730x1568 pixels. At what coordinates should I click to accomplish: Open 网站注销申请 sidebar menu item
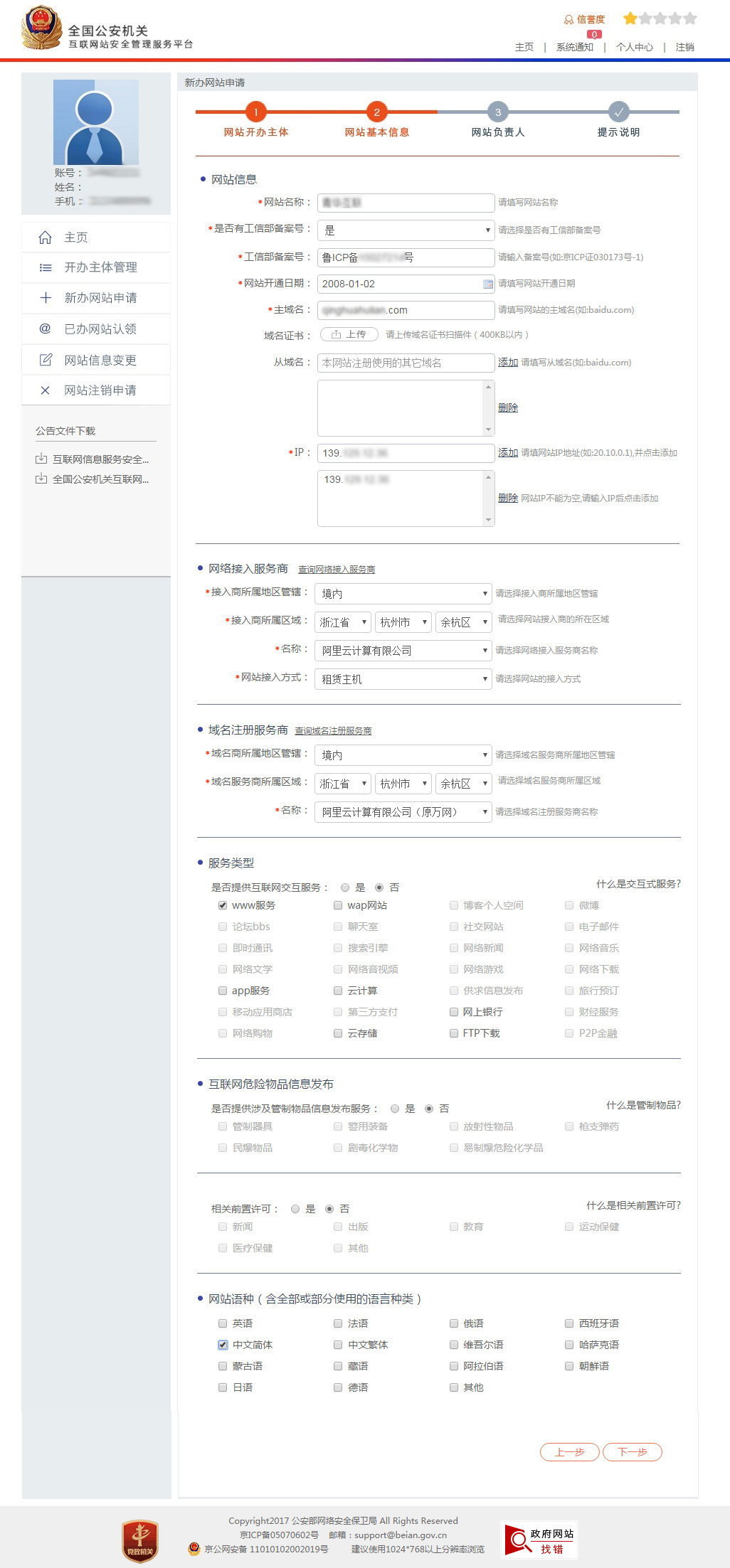(x=96, y=390)
